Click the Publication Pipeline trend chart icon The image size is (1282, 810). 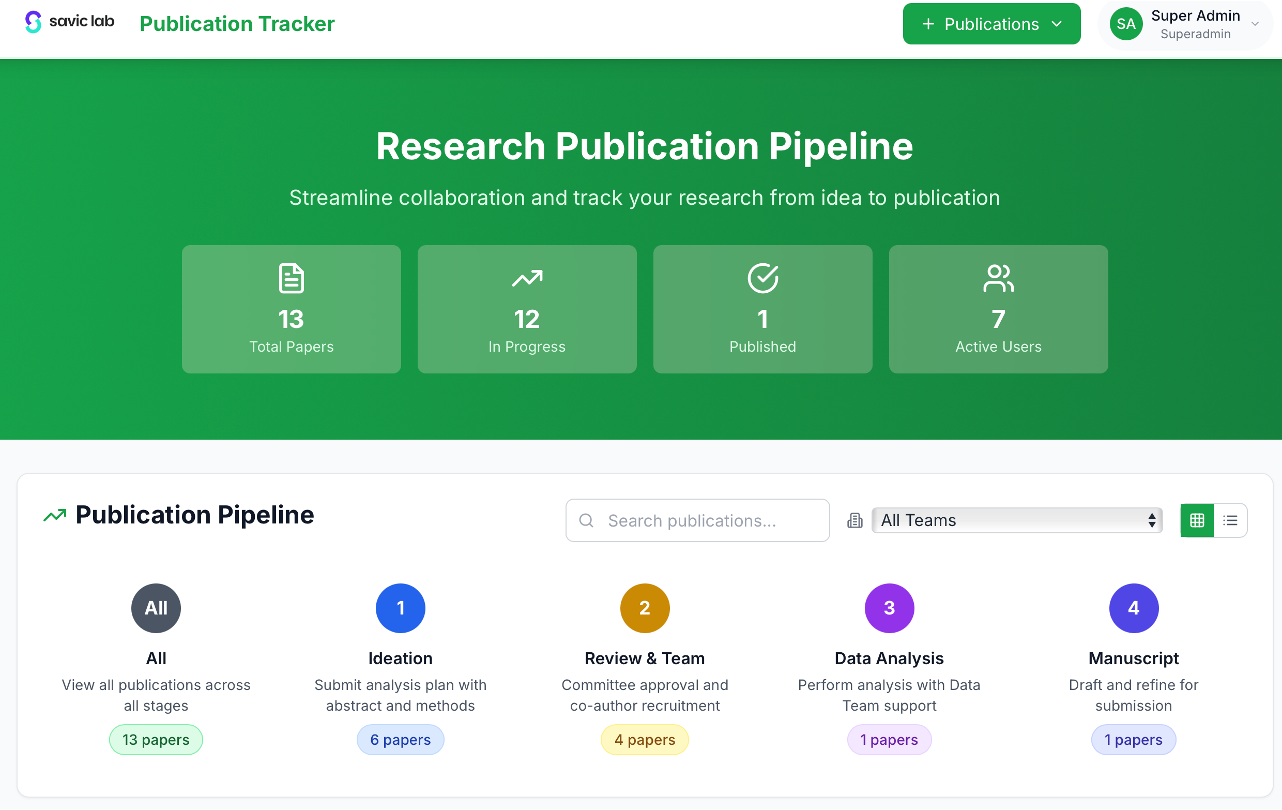(x=53, y=514)
